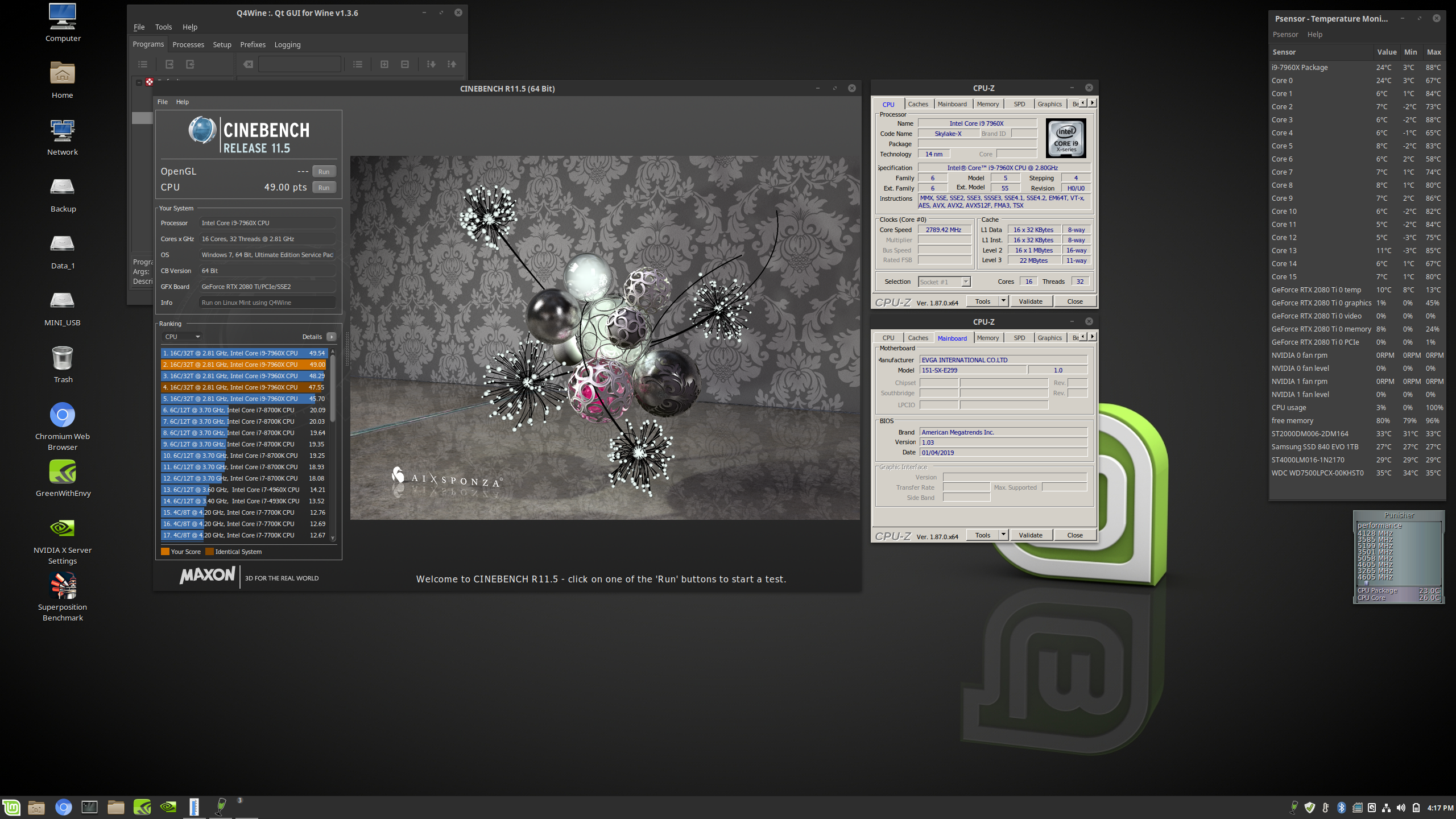Launch the terminal from the taskbar
Image resolution: width=1456 pixels, height=819 pixels.
[x=89, y=807]
